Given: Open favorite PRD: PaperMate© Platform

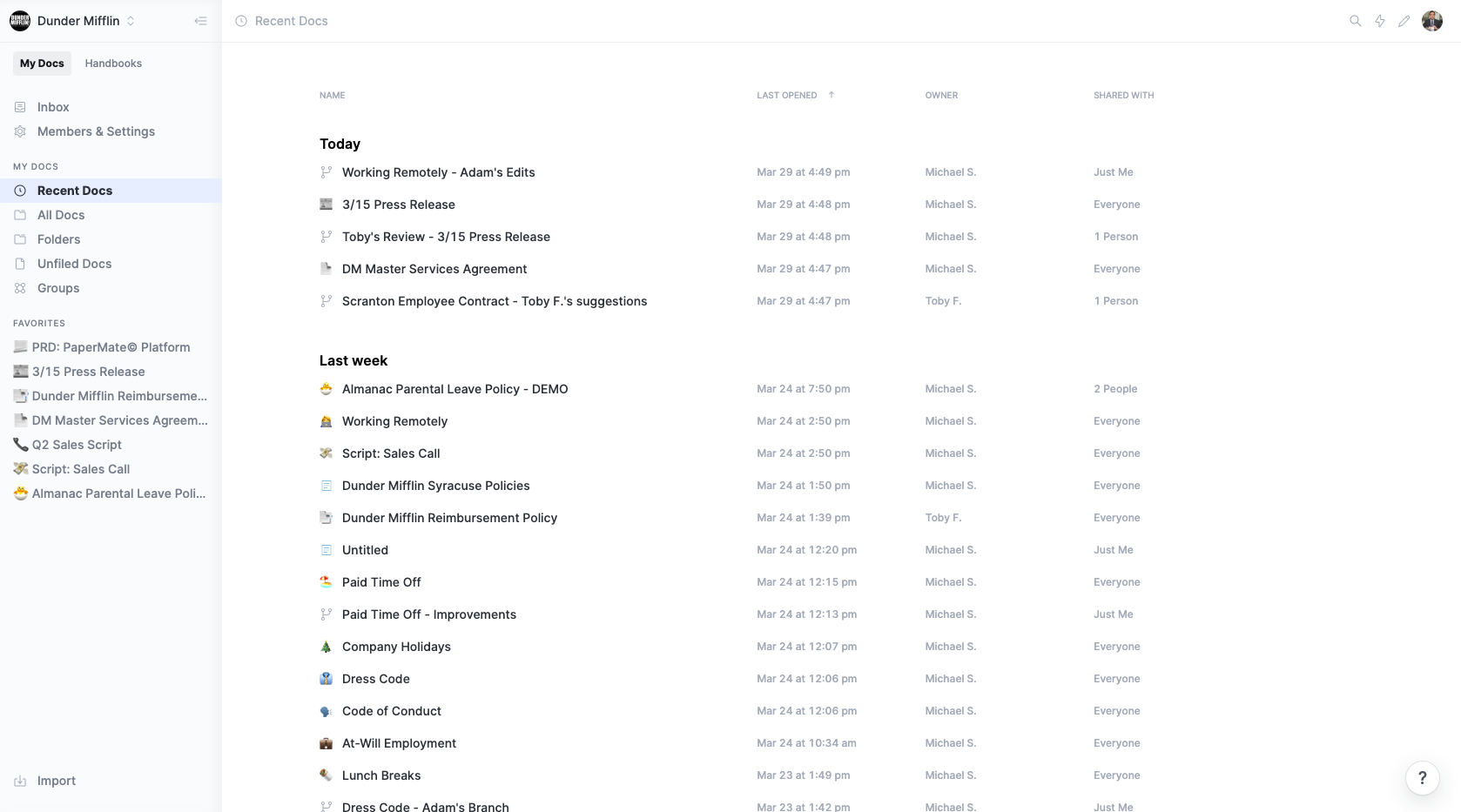Looking at the screenshot, I should click(111, 347).
